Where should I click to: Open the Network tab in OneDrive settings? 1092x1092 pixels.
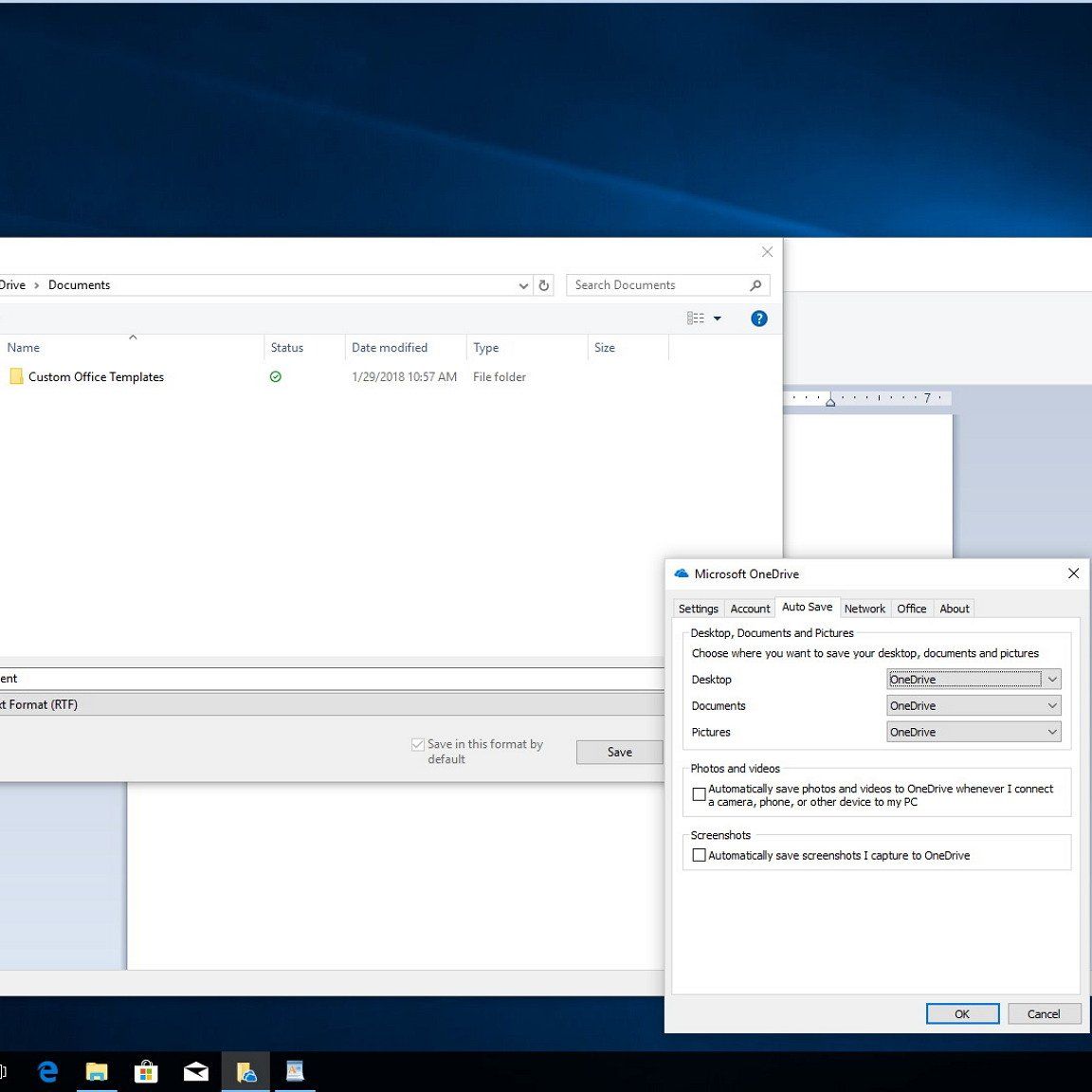[864, 609]
